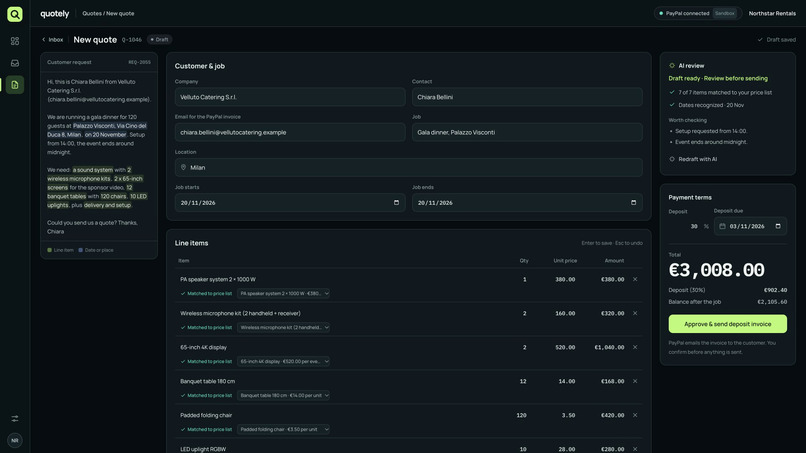Click highlighted 'delivery and setup' in request
Image resolution: width=806 pixels, height=453 pixels.
107,205
